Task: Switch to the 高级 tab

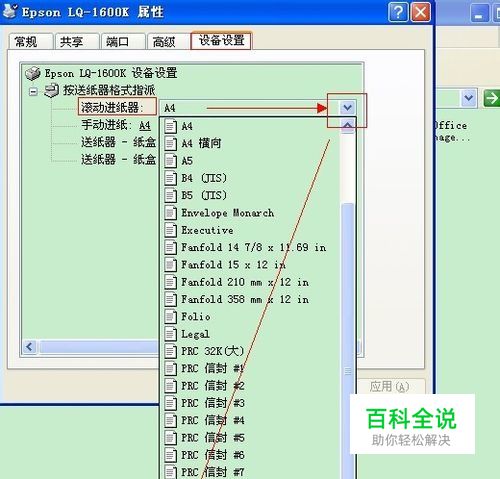Action: point(169,42)
